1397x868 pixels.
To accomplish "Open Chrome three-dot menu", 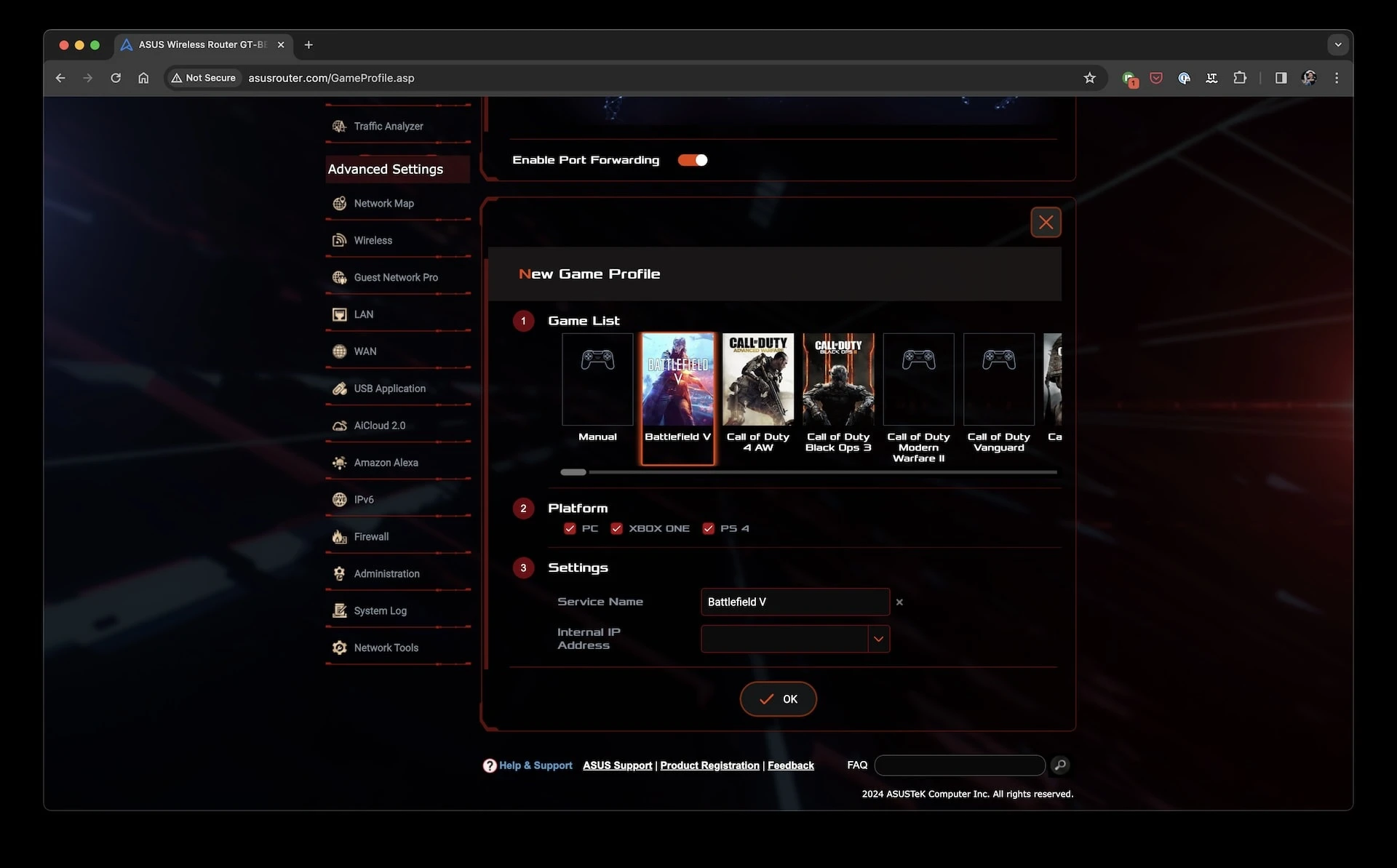I will [1337, 78].
